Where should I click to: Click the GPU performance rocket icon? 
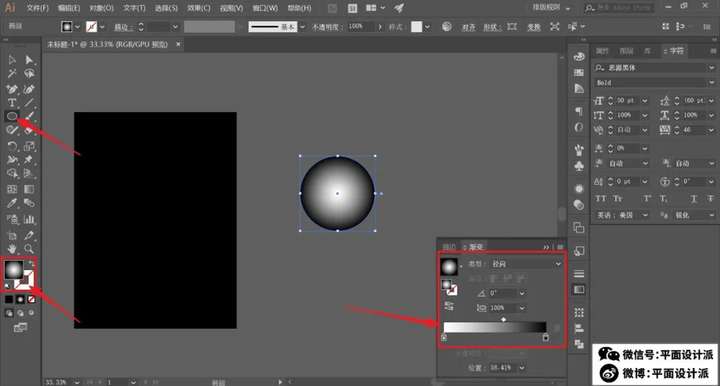(399, 8)
